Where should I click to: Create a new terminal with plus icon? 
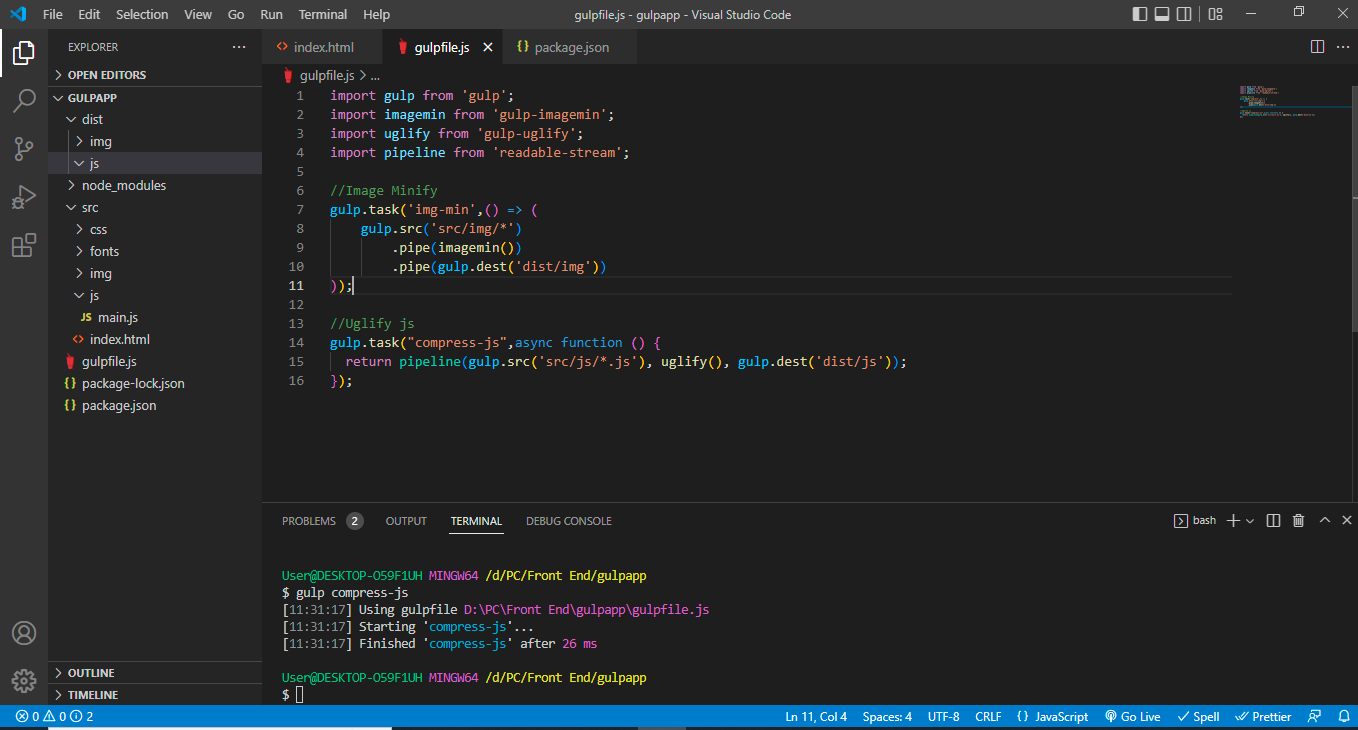point(1233,520)
